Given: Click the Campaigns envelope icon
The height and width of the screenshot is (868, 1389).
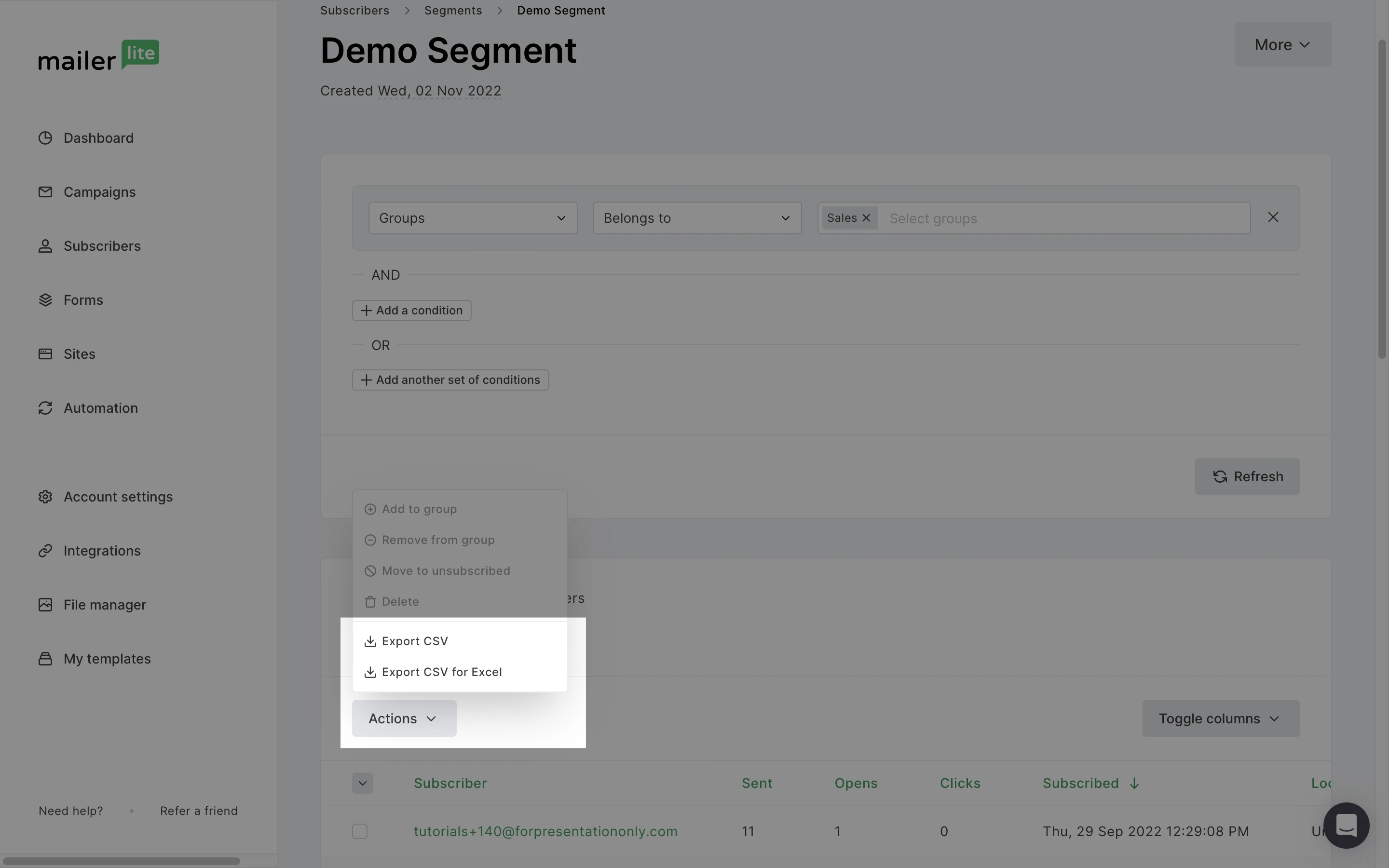Looking at the screenshot, I should 45,192.
